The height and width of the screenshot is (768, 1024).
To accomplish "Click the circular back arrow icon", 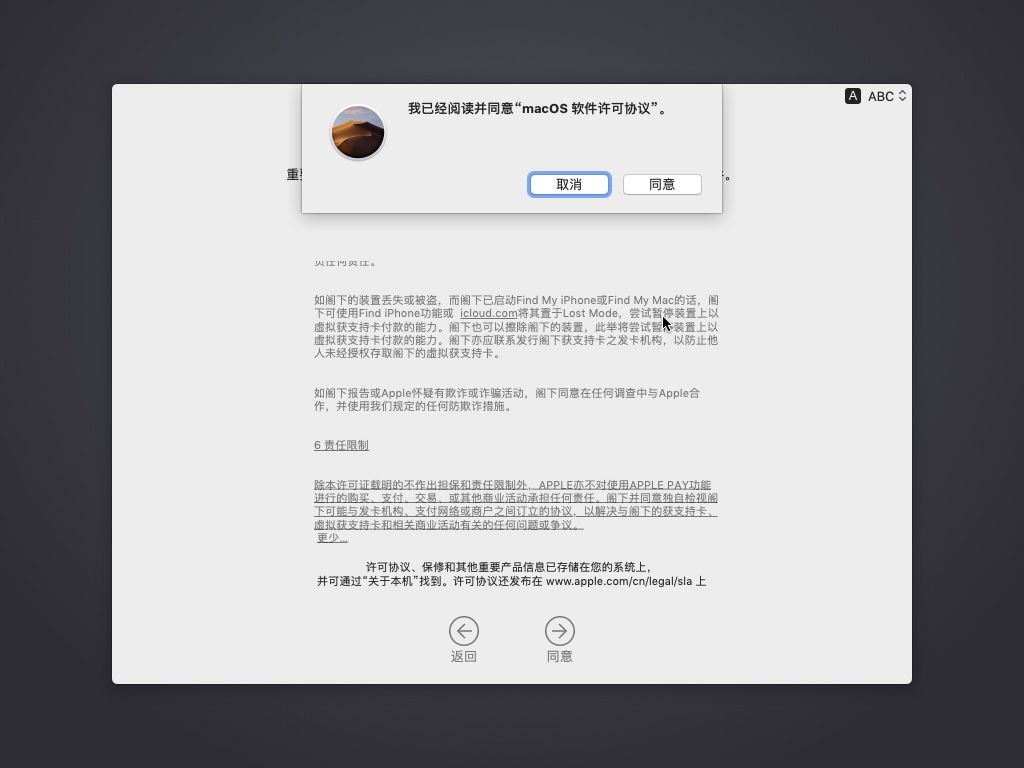I will click(464, 631).
